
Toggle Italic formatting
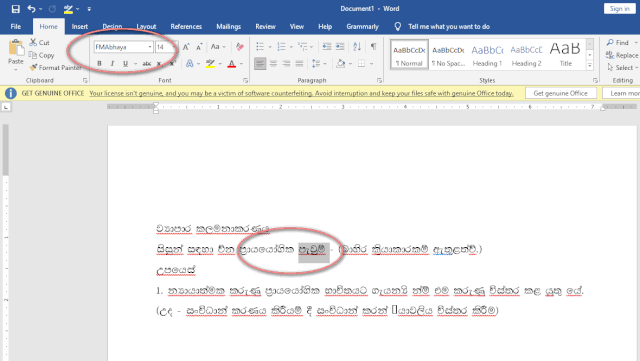pos(112,64)
